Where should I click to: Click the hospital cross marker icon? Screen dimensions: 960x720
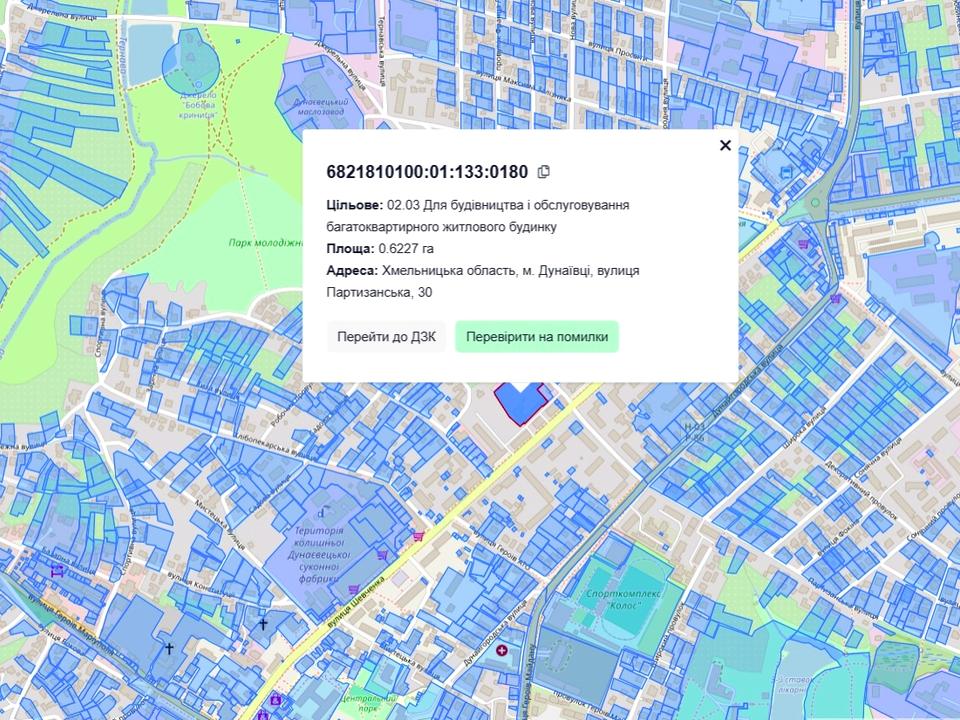tap(502, 651)
